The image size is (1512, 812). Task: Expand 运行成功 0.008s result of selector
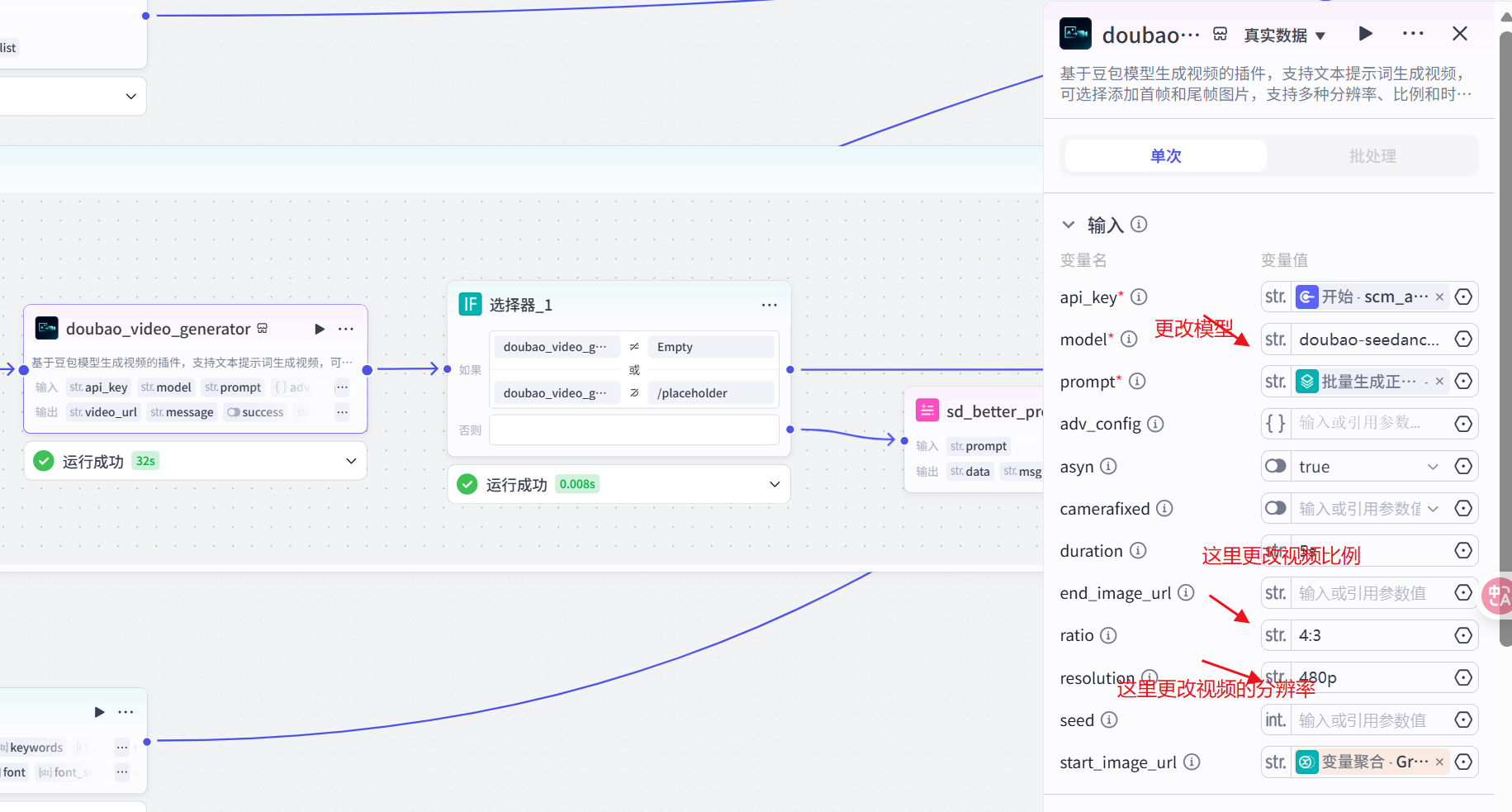[774, 484]
